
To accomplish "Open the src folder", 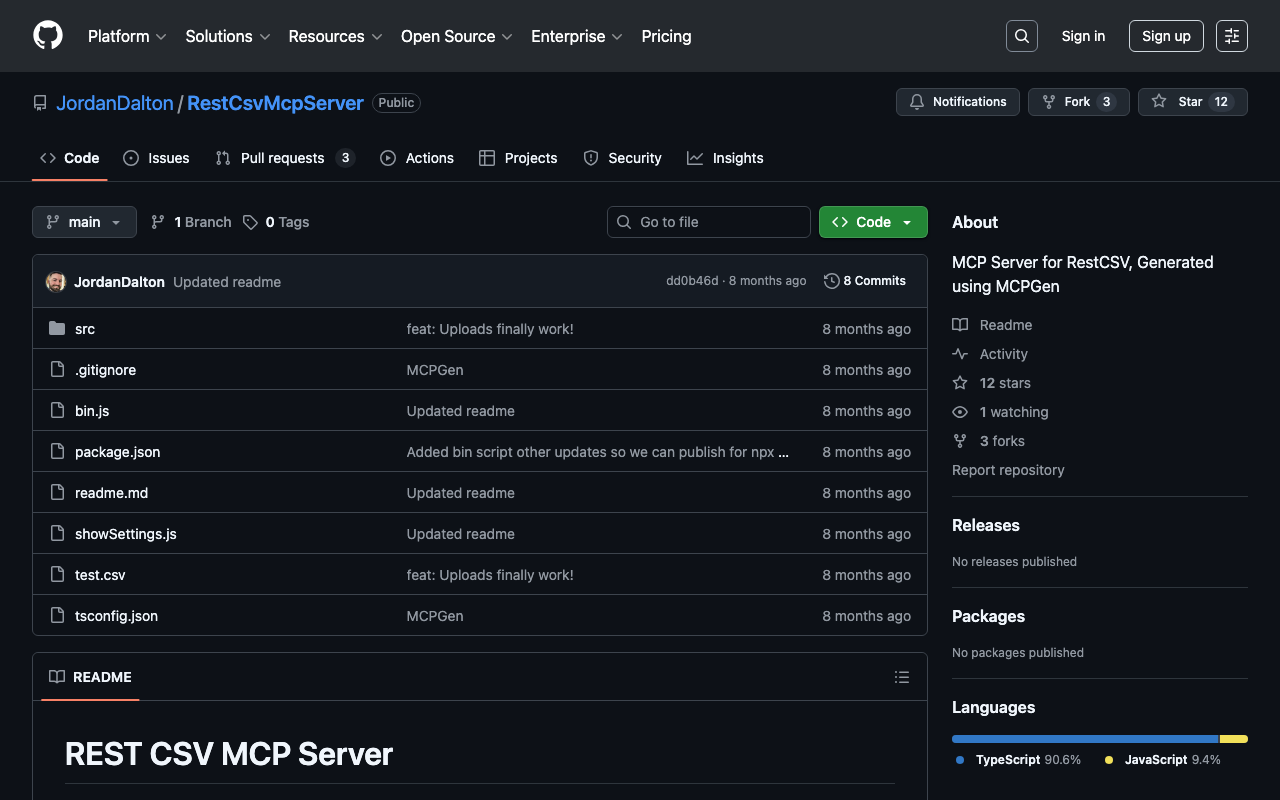I will 85,329.
